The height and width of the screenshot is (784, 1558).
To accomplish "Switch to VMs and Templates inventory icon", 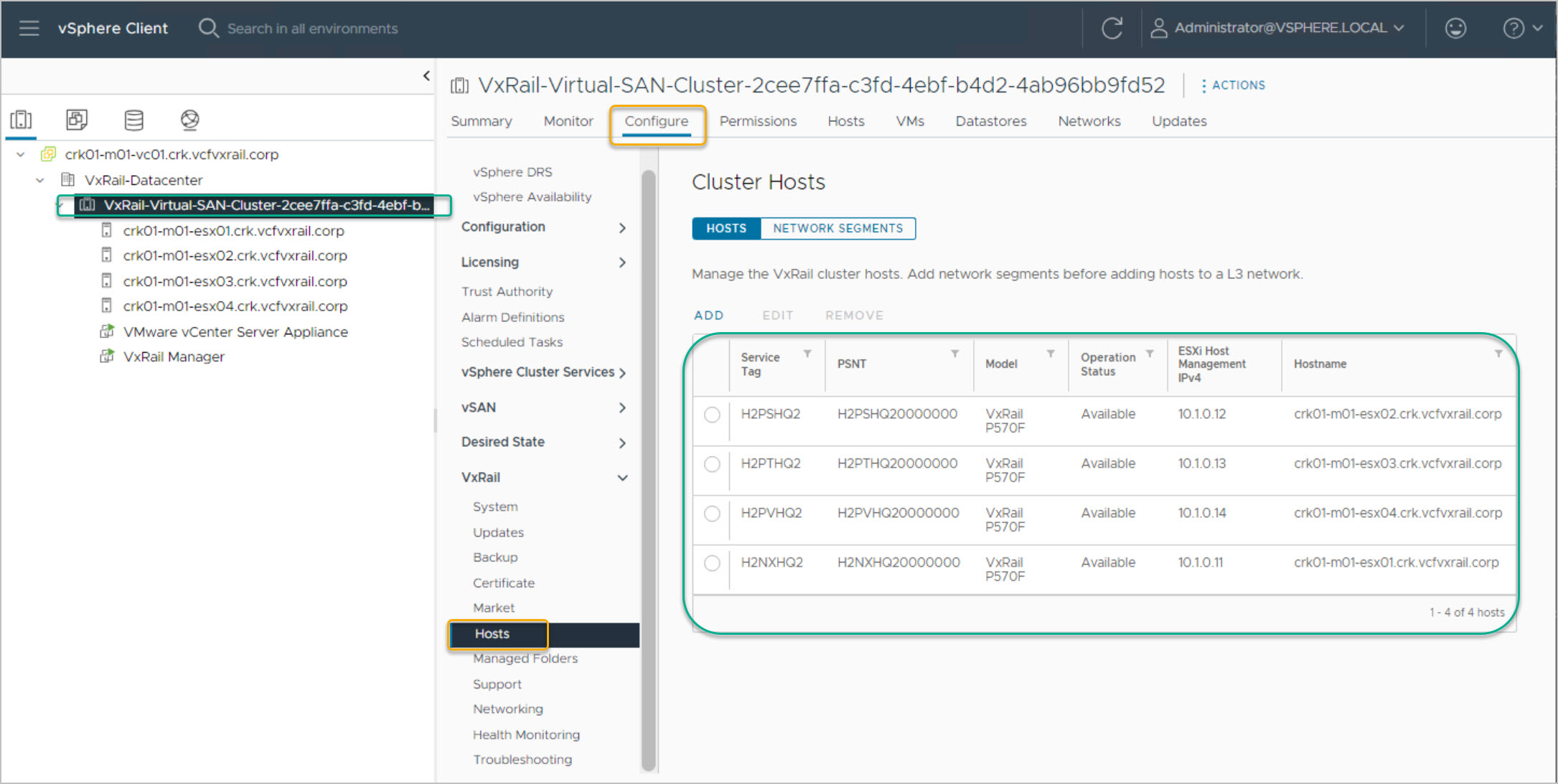I will (77, 120).
